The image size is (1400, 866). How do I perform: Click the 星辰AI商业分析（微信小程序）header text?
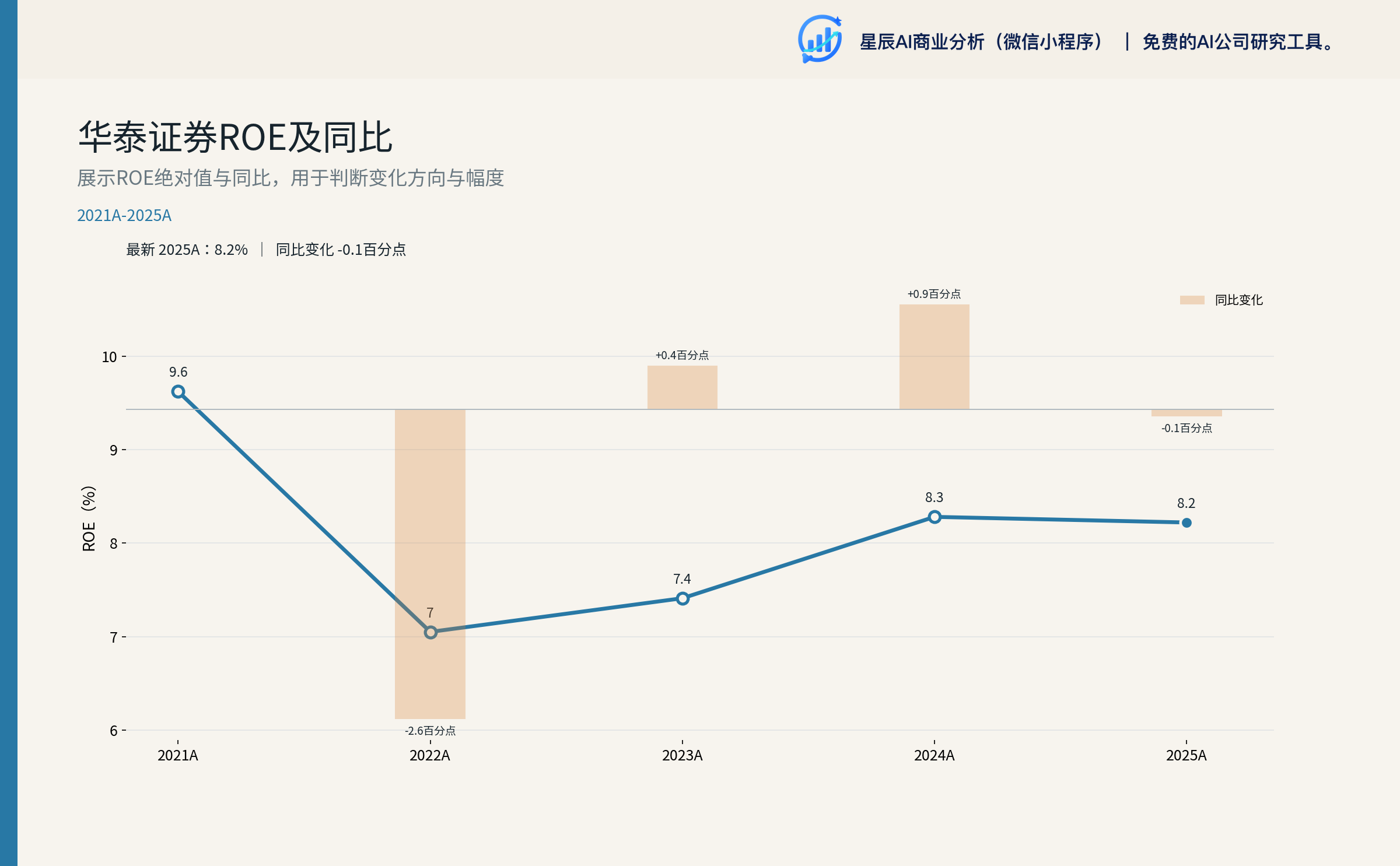click(982, 42)
